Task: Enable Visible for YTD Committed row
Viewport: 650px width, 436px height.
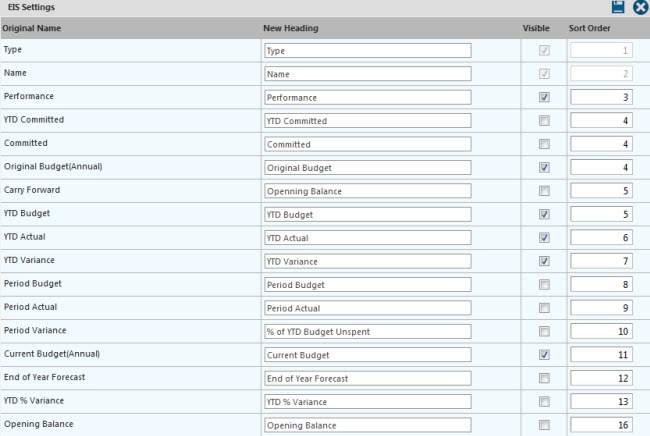Action: (x=544, y=121)
